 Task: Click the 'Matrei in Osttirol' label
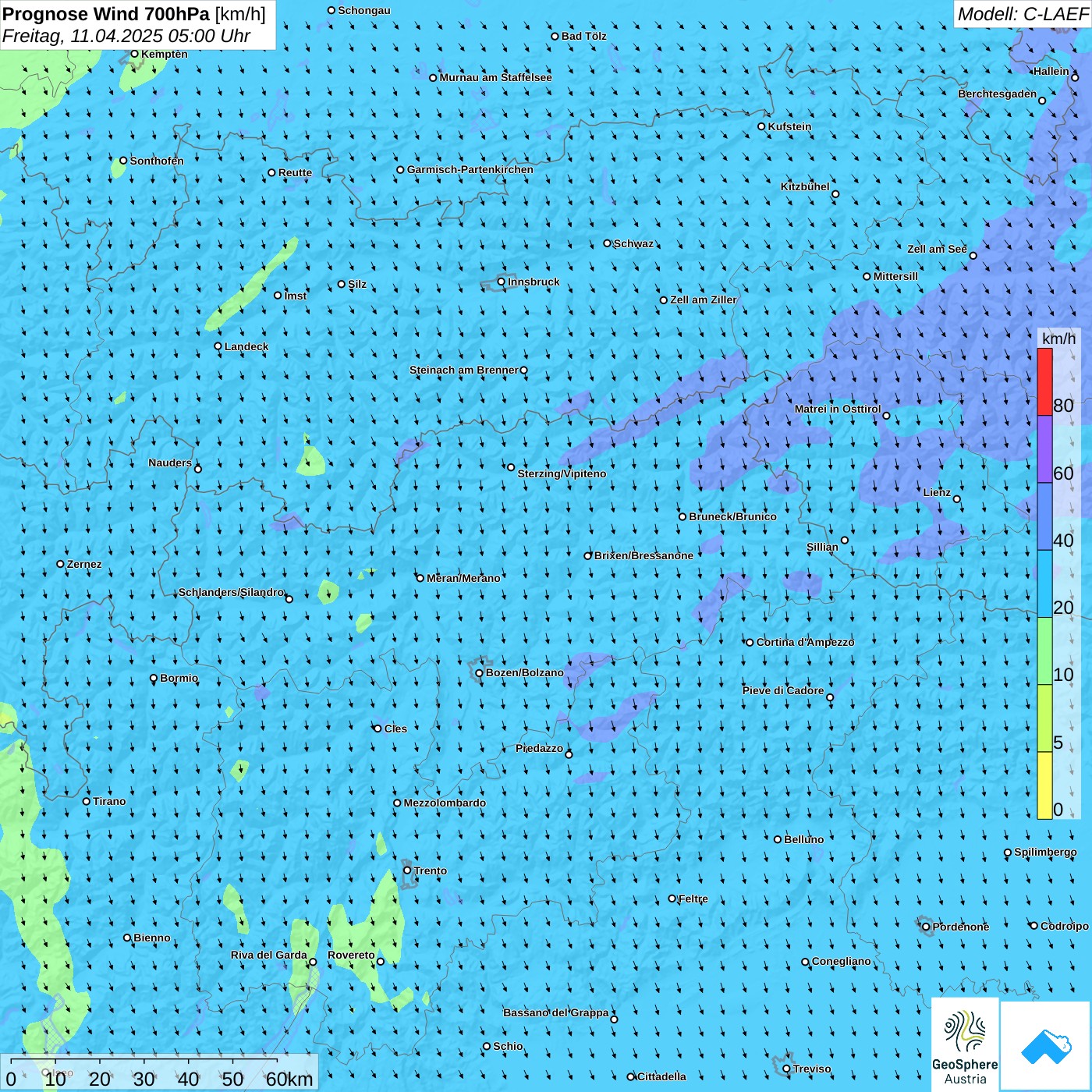coord(838,409)
